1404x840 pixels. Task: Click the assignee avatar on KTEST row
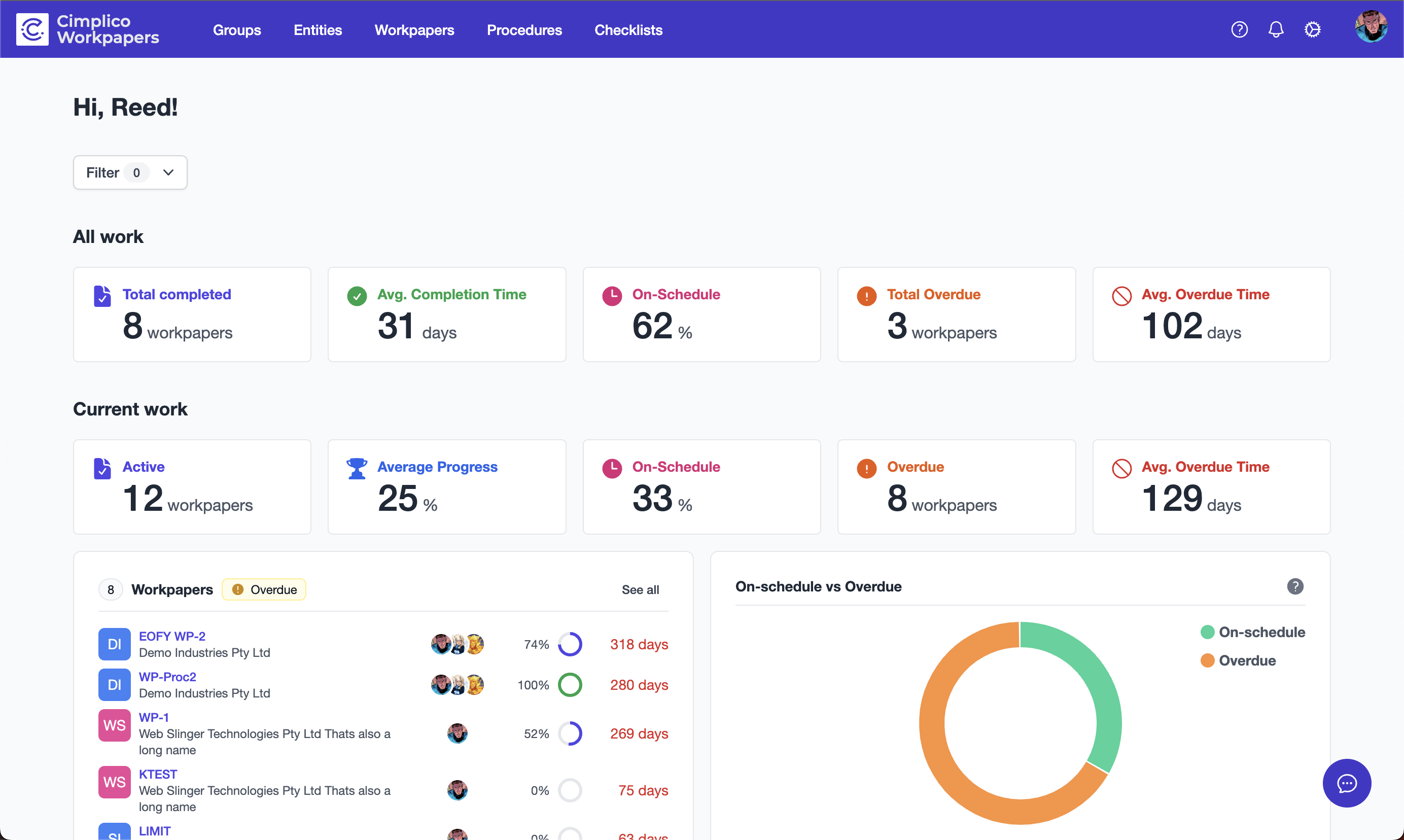[457, 790]
